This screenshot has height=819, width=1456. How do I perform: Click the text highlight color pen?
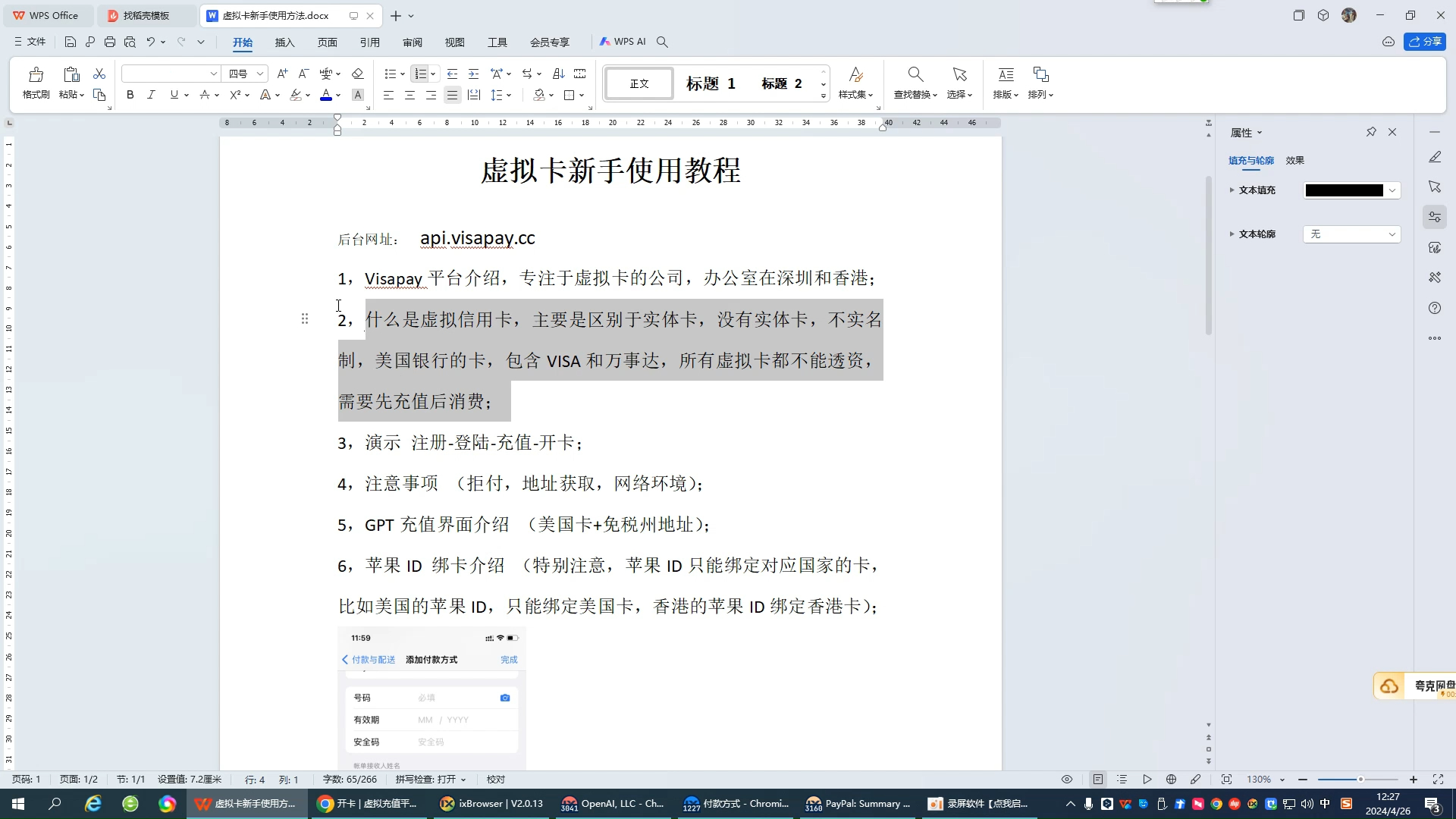(297, 95)
